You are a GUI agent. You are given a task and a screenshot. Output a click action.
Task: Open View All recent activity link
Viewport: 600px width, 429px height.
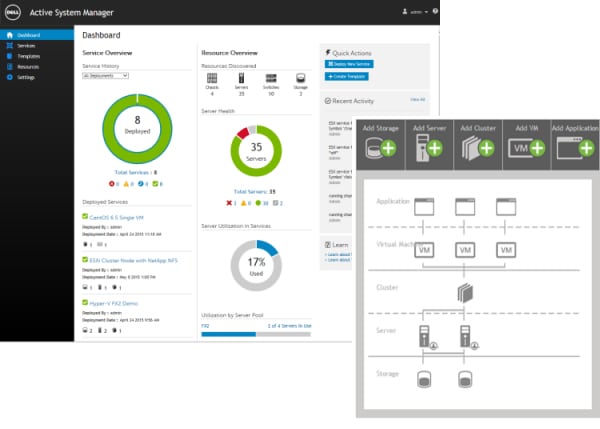(417, 100)
